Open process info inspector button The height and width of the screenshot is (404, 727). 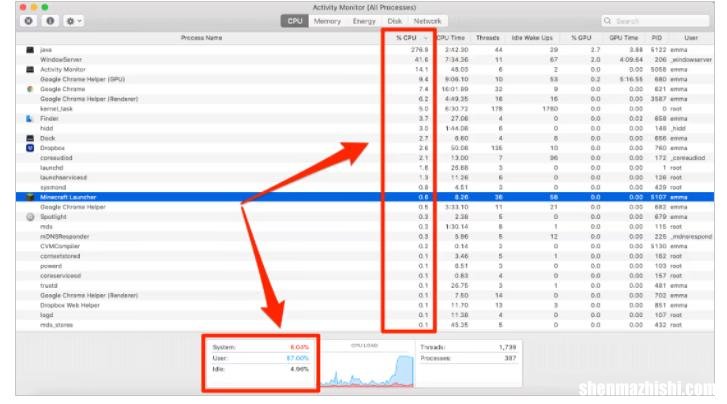click(x=50, y=21)
